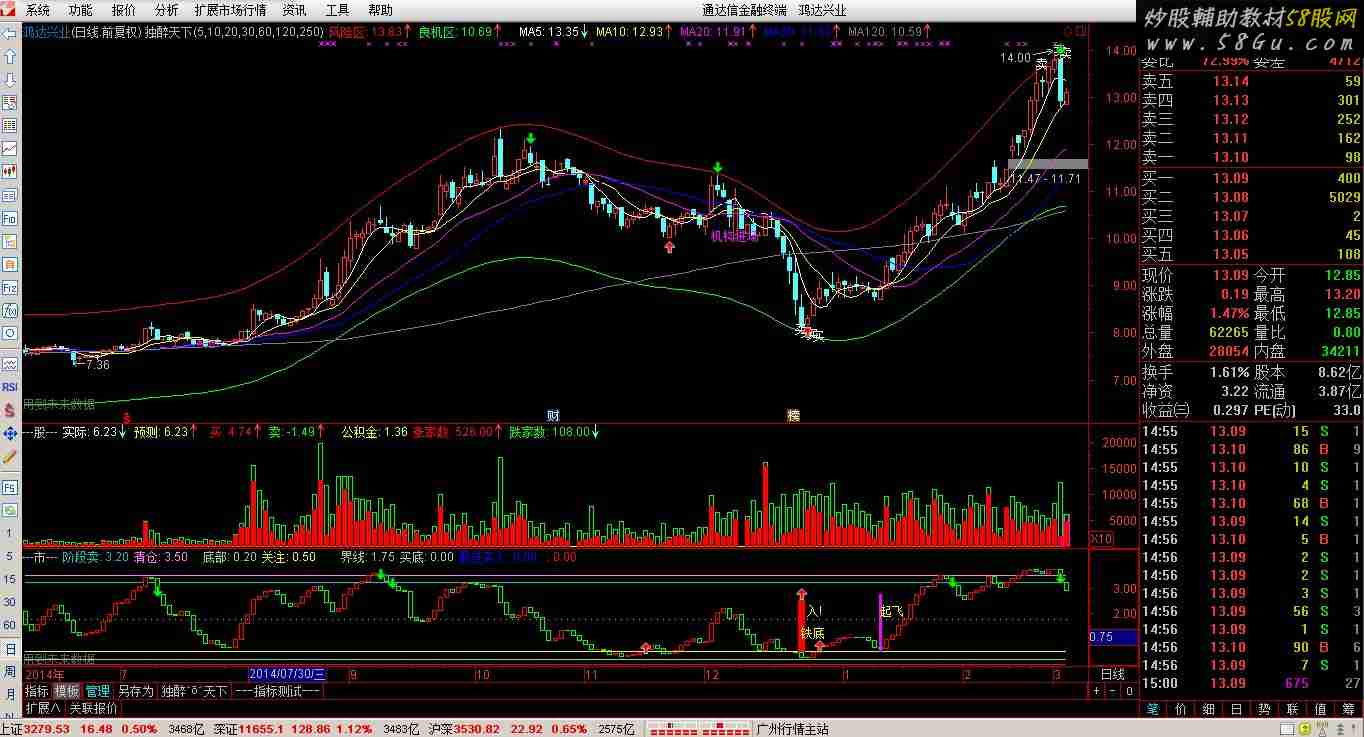1364x737 pixels.
Task: Select 细 tab in tick panel
Action: click(1209, 708)
